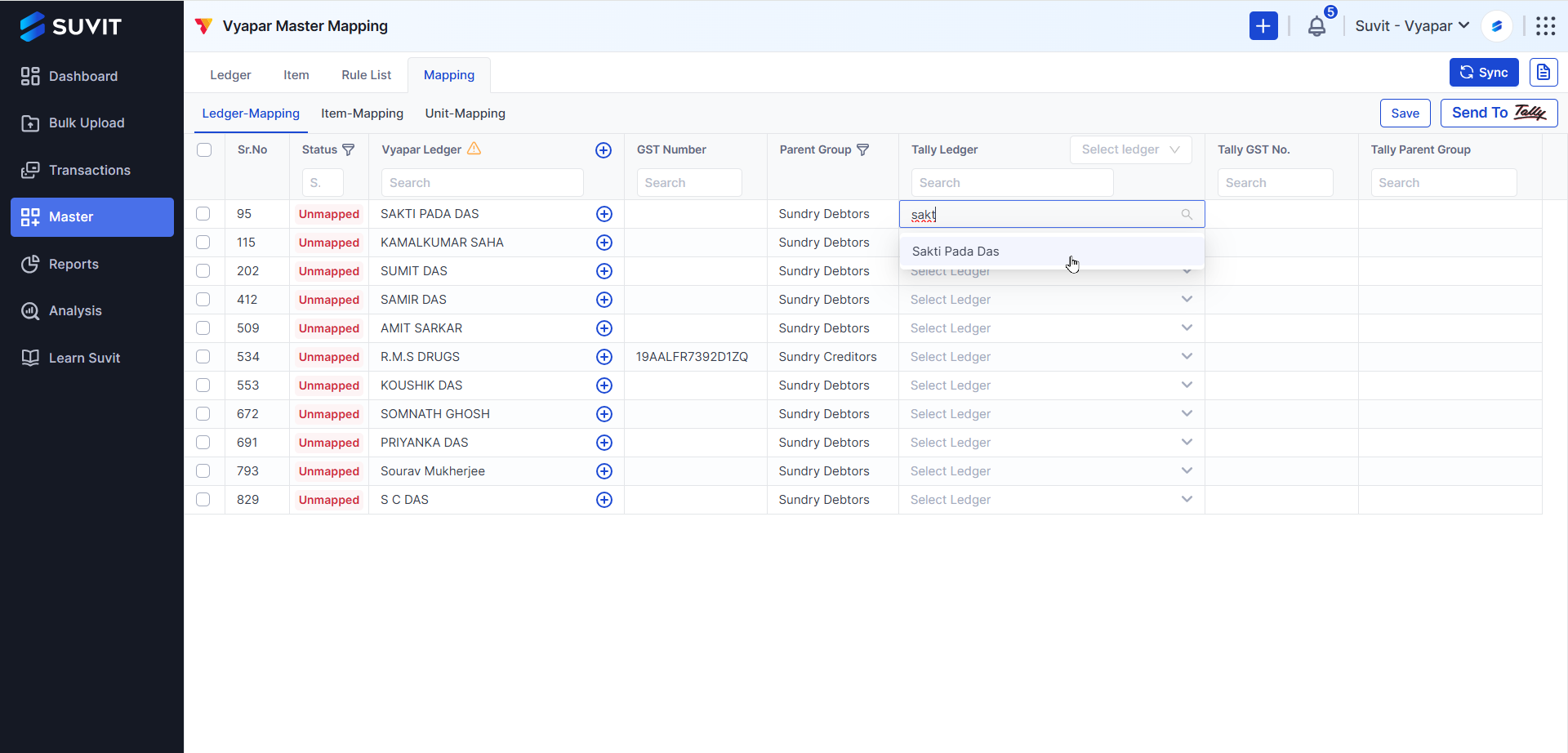The image size is (1568, 753).
Task: Check the row 553 KOUSHIK DAS checkbox
Action: coord(203,385)
